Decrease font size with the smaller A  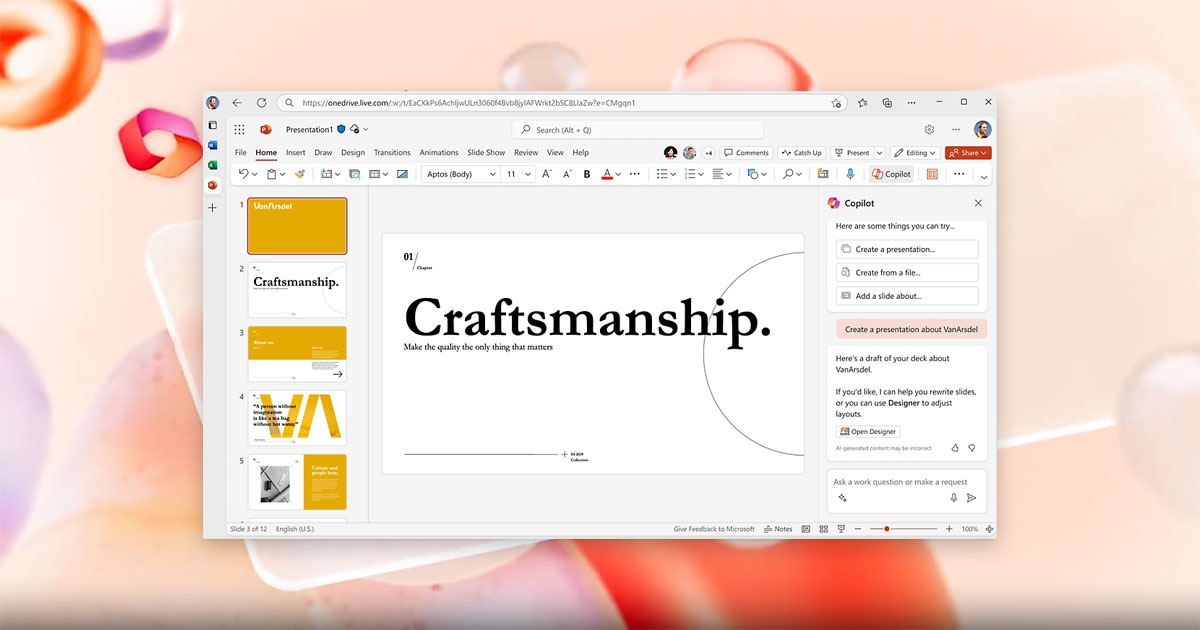567,174
